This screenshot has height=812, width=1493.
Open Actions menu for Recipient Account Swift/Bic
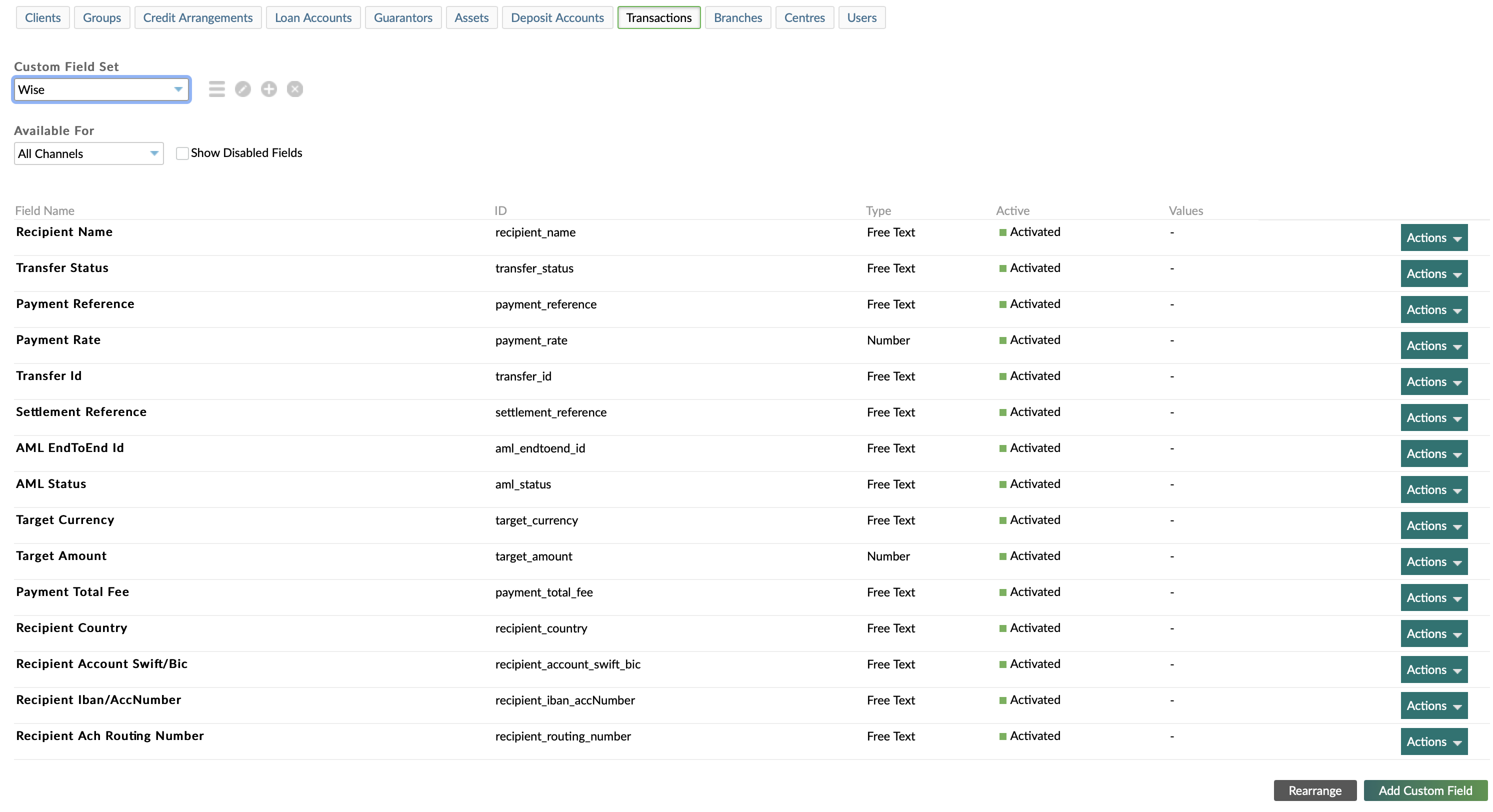(x=1434, y=669)
